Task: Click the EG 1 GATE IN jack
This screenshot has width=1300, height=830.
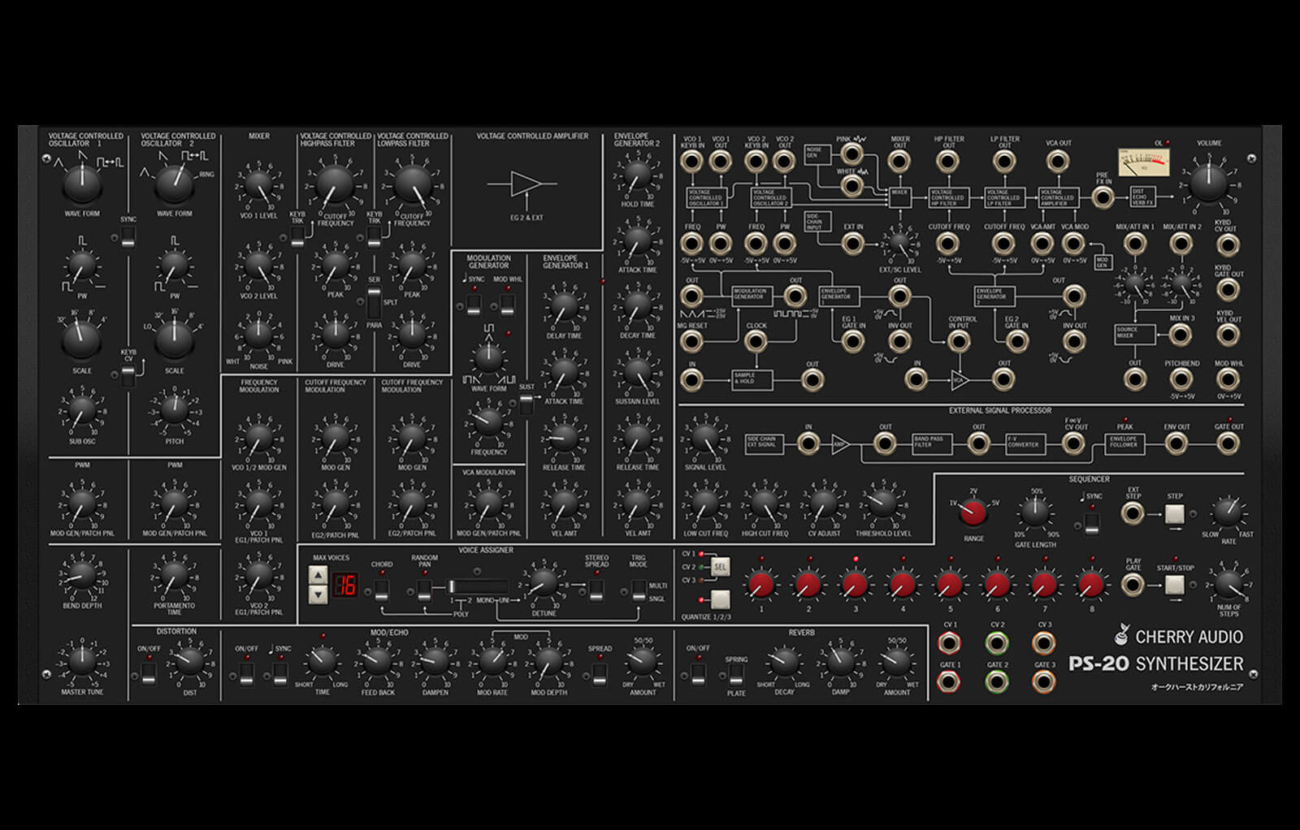Action: point(853,342)
